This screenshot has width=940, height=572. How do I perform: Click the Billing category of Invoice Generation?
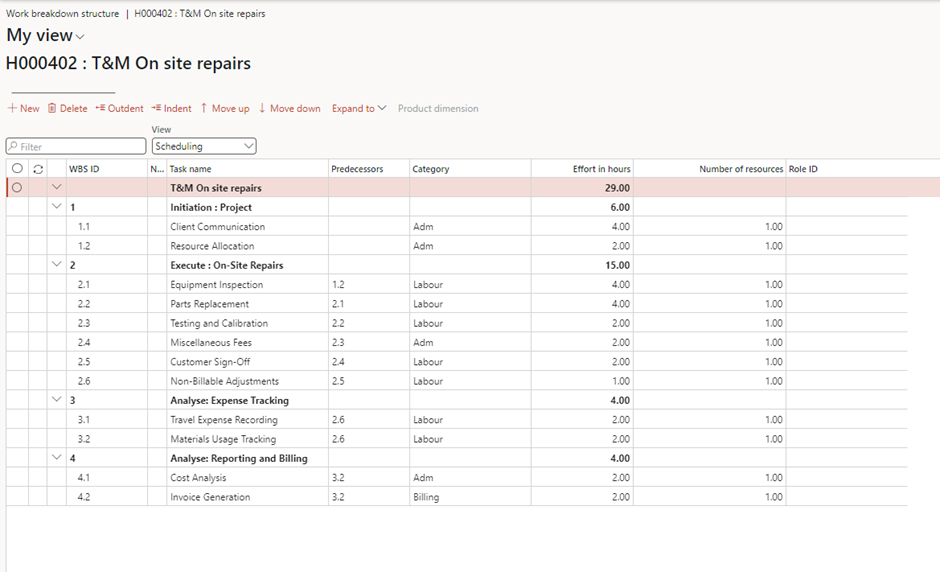coord(426,497)
